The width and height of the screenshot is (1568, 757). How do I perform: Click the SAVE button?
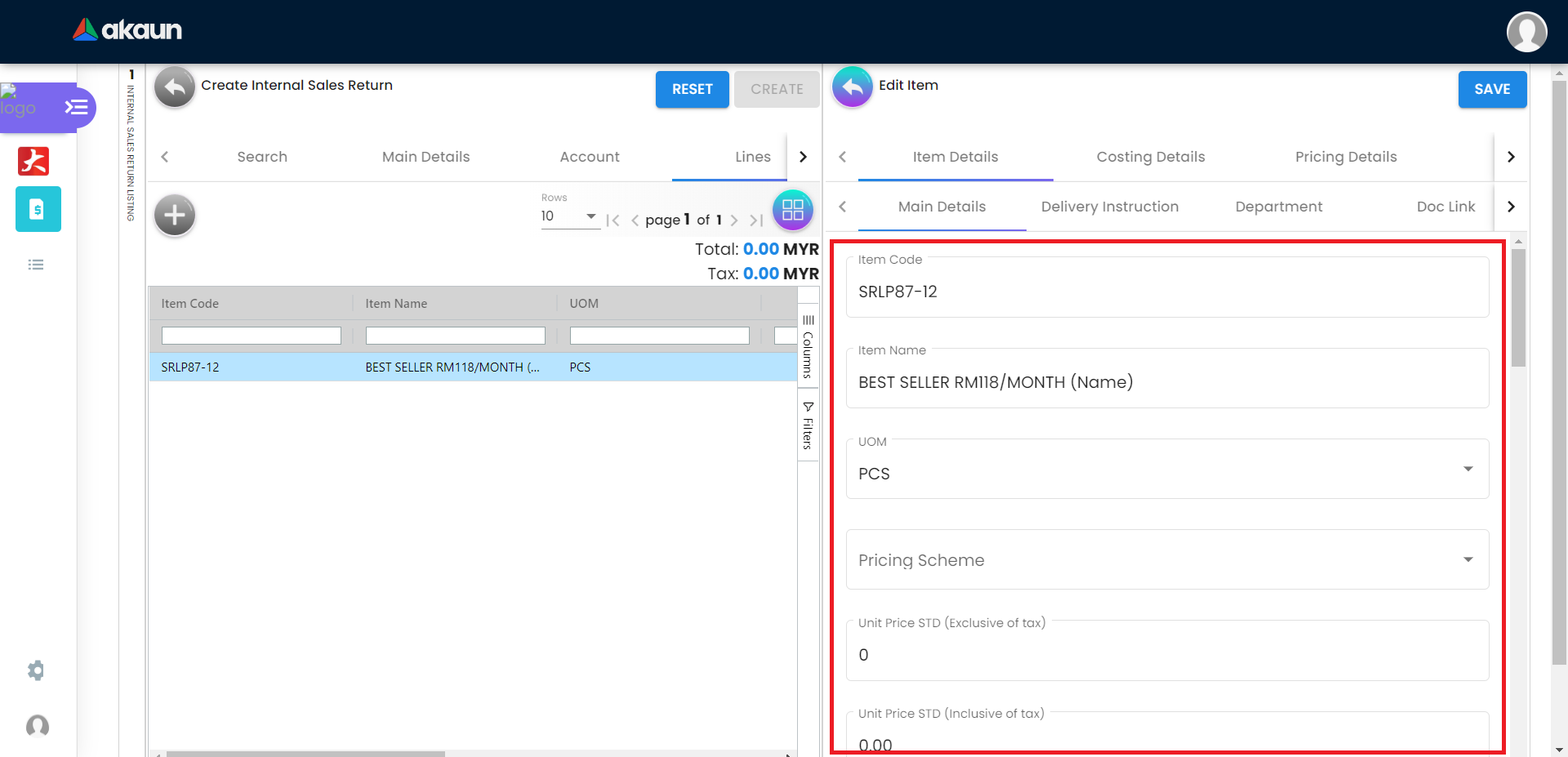pyautogui.click(x=1491, y=89)
